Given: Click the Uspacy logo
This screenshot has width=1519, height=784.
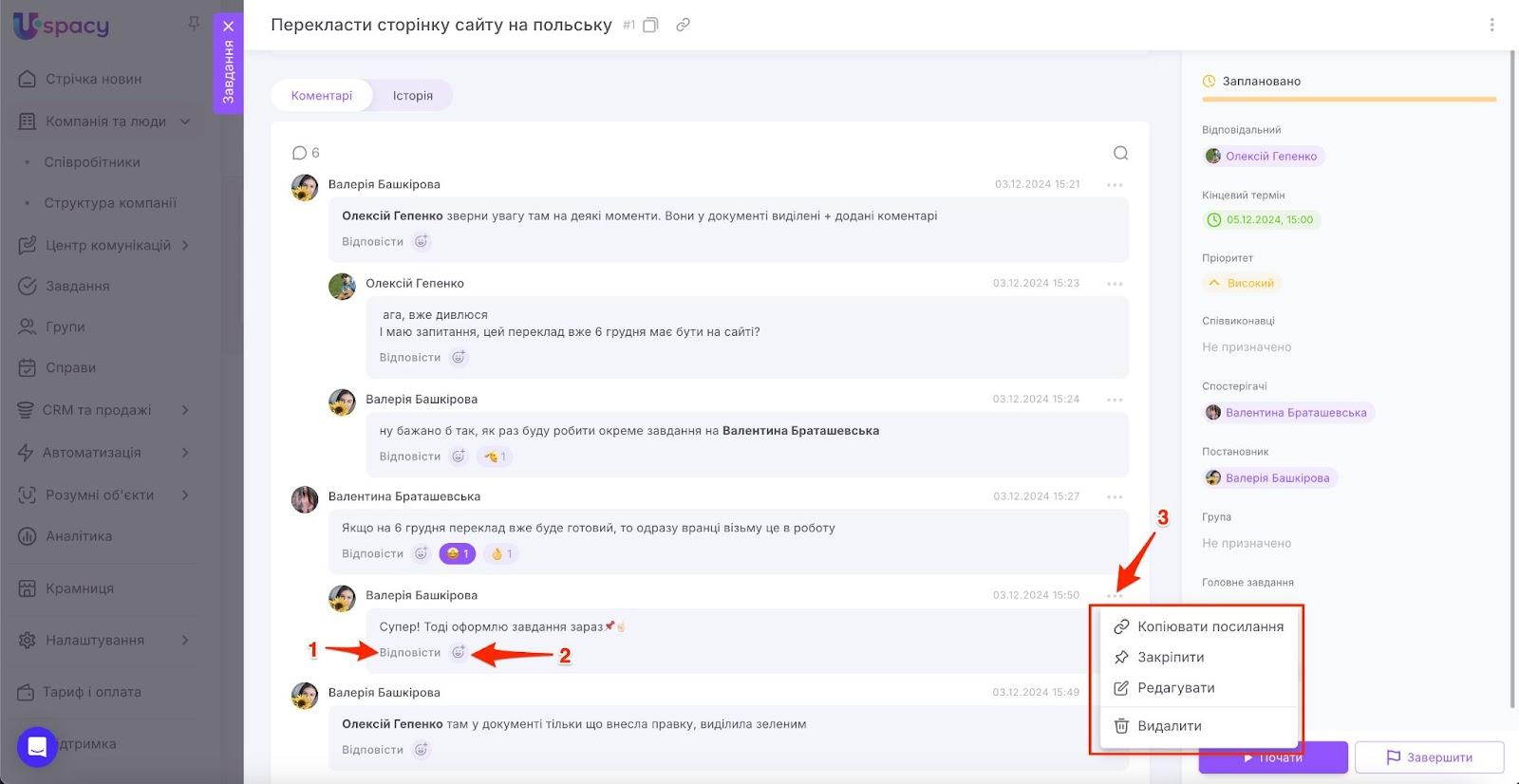Looking at the screenshot, I should (x=61, y=25).
